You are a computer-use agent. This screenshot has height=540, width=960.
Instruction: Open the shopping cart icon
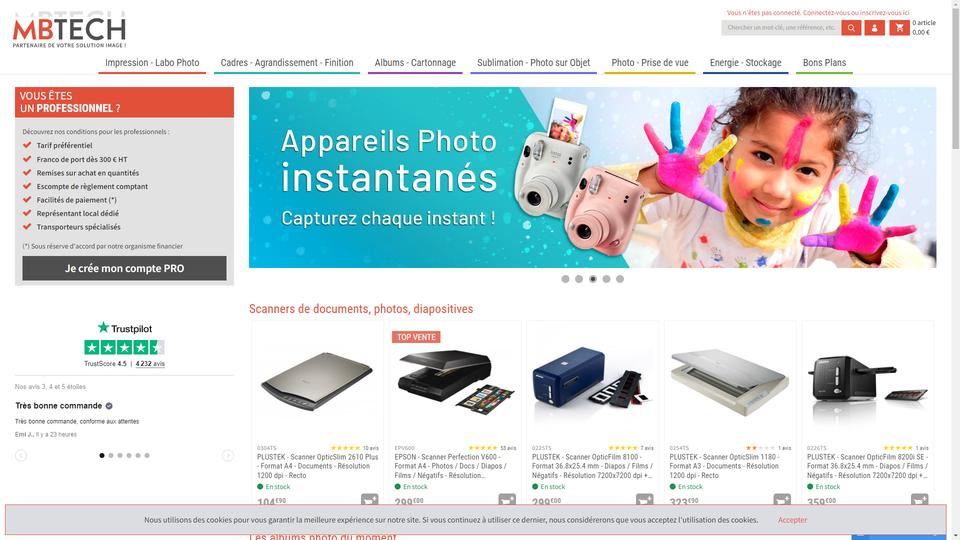point(899,28)
